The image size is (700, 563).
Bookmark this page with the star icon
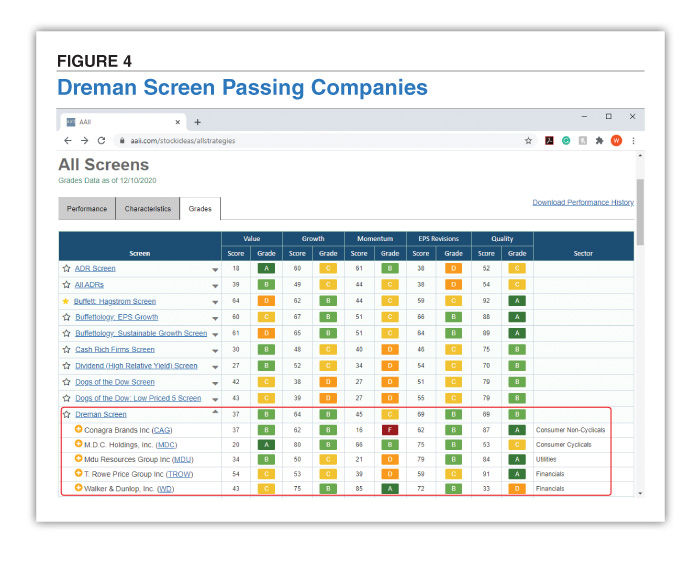528,141
